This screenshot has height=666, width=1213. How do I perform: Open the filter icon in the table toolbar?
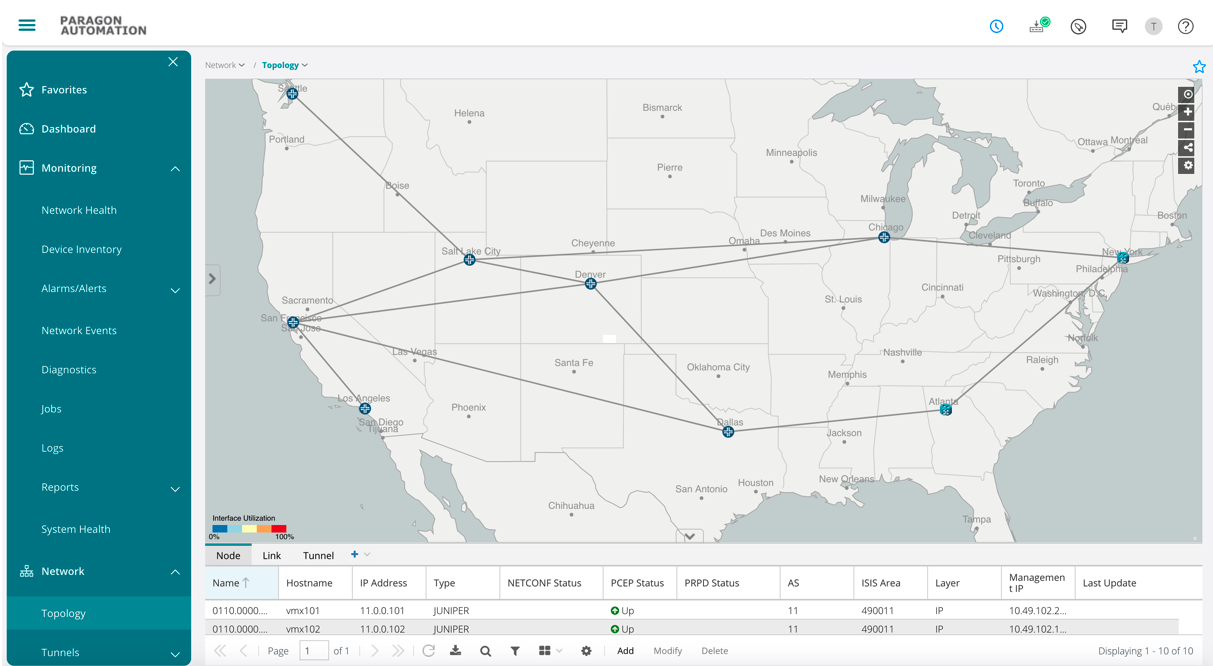pos(515,650)
